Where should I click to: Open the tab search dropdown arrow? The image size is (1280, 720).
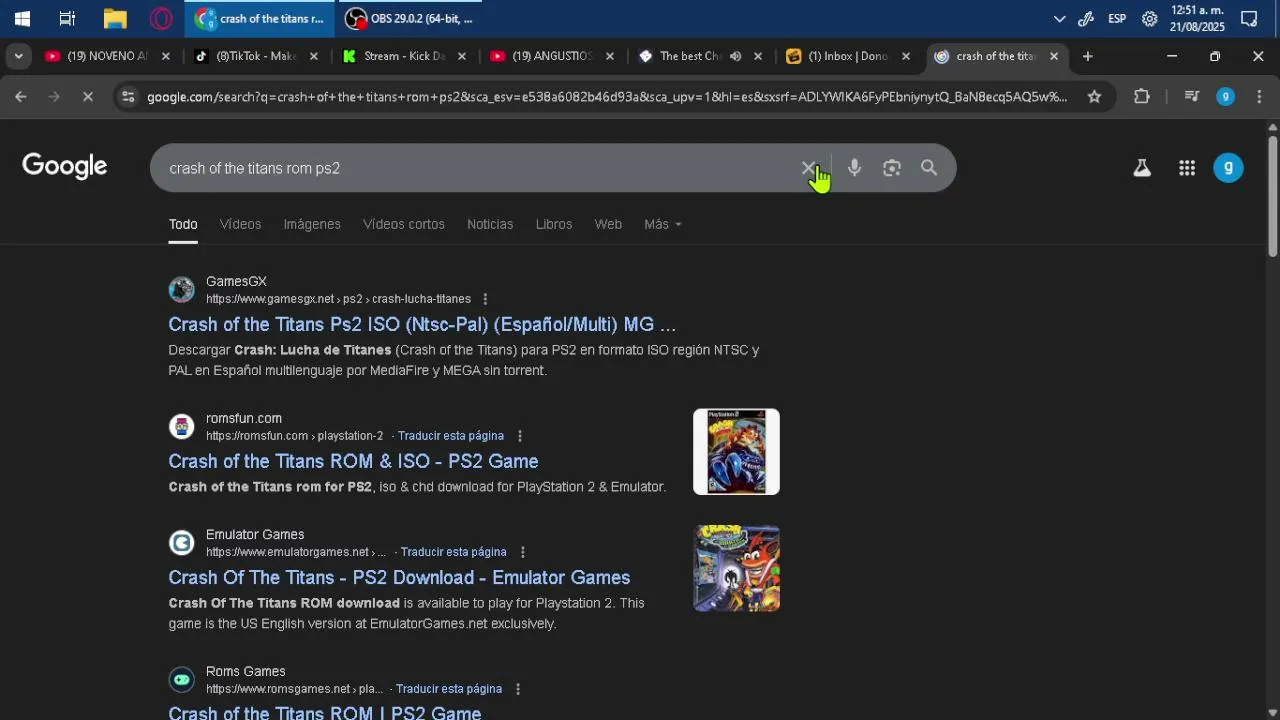18,56
